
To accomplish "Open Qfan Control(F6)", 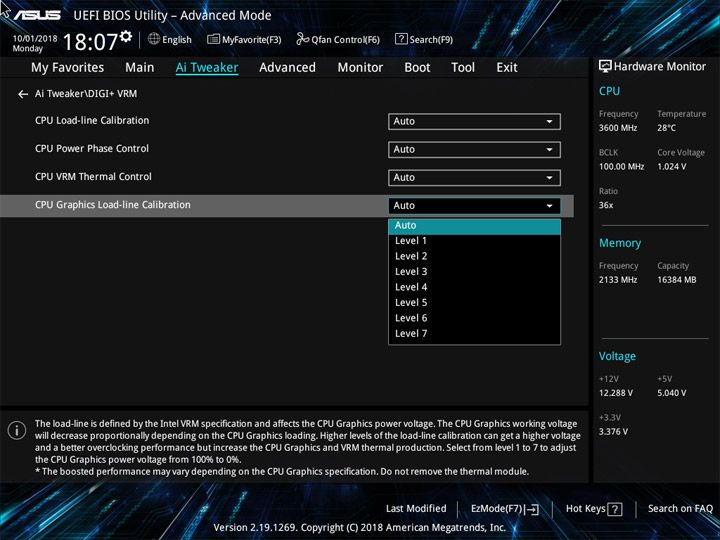I will [x=338, y=39].
